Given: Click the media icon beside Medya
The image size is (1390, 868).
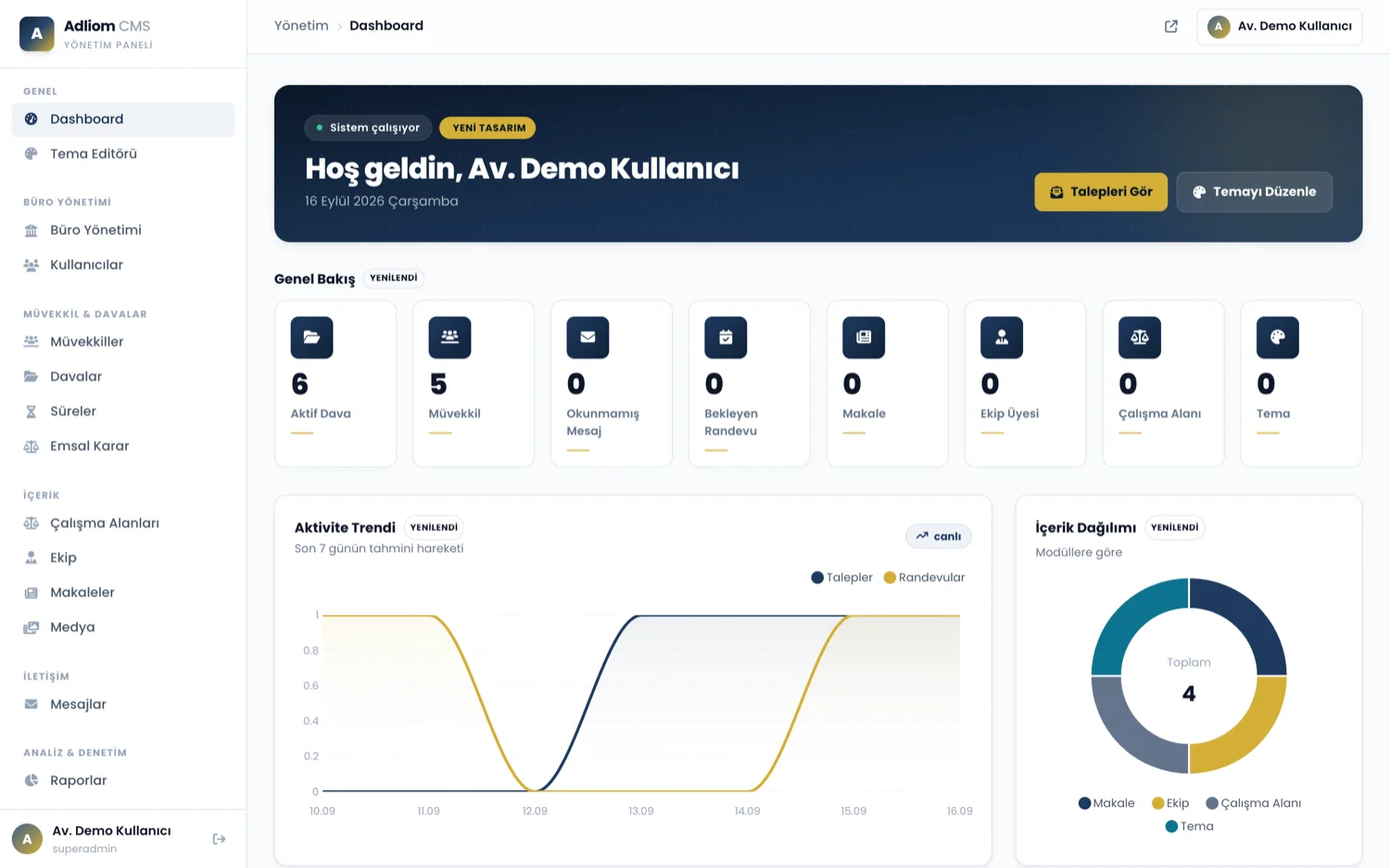Looking at the screenshot, I should point(32,627).
